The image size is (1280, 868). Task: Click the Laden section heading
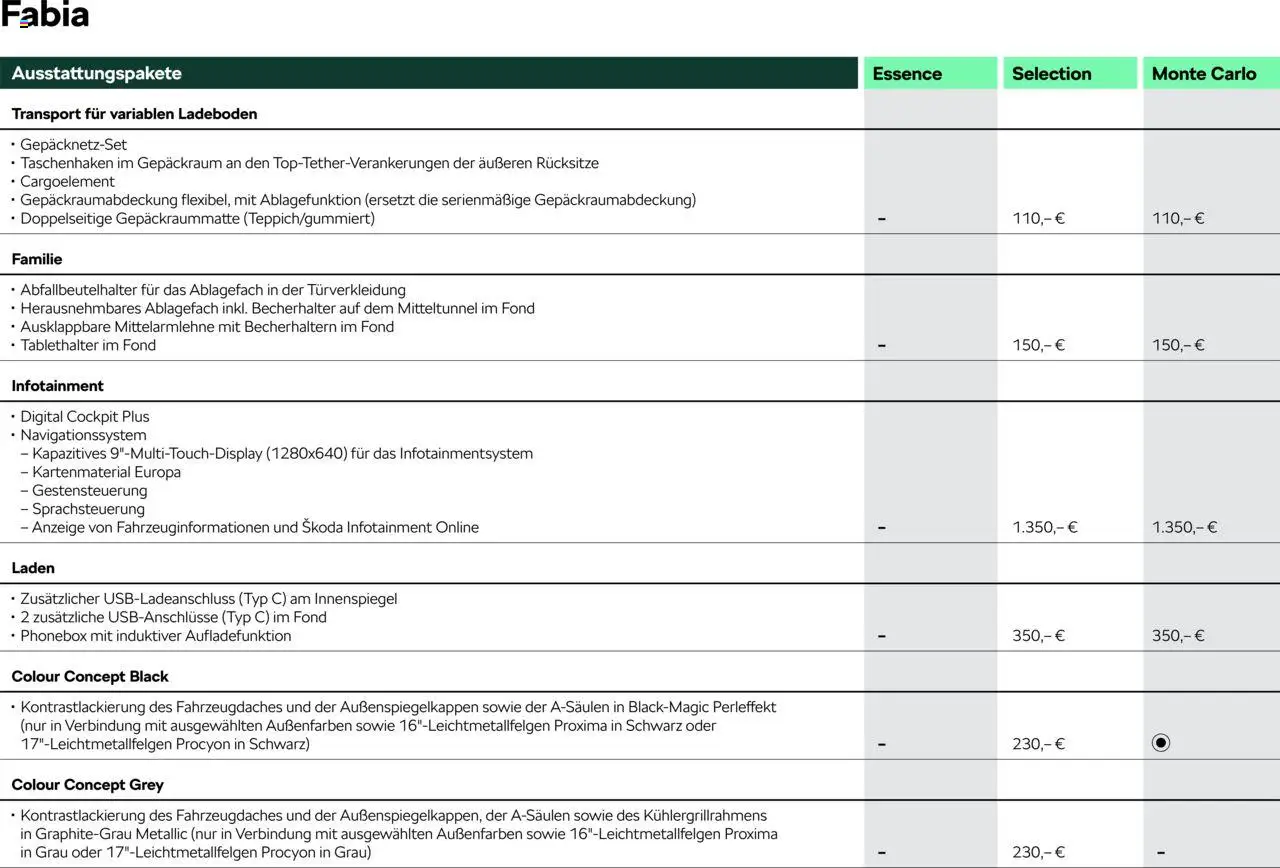tap(33, 568)
